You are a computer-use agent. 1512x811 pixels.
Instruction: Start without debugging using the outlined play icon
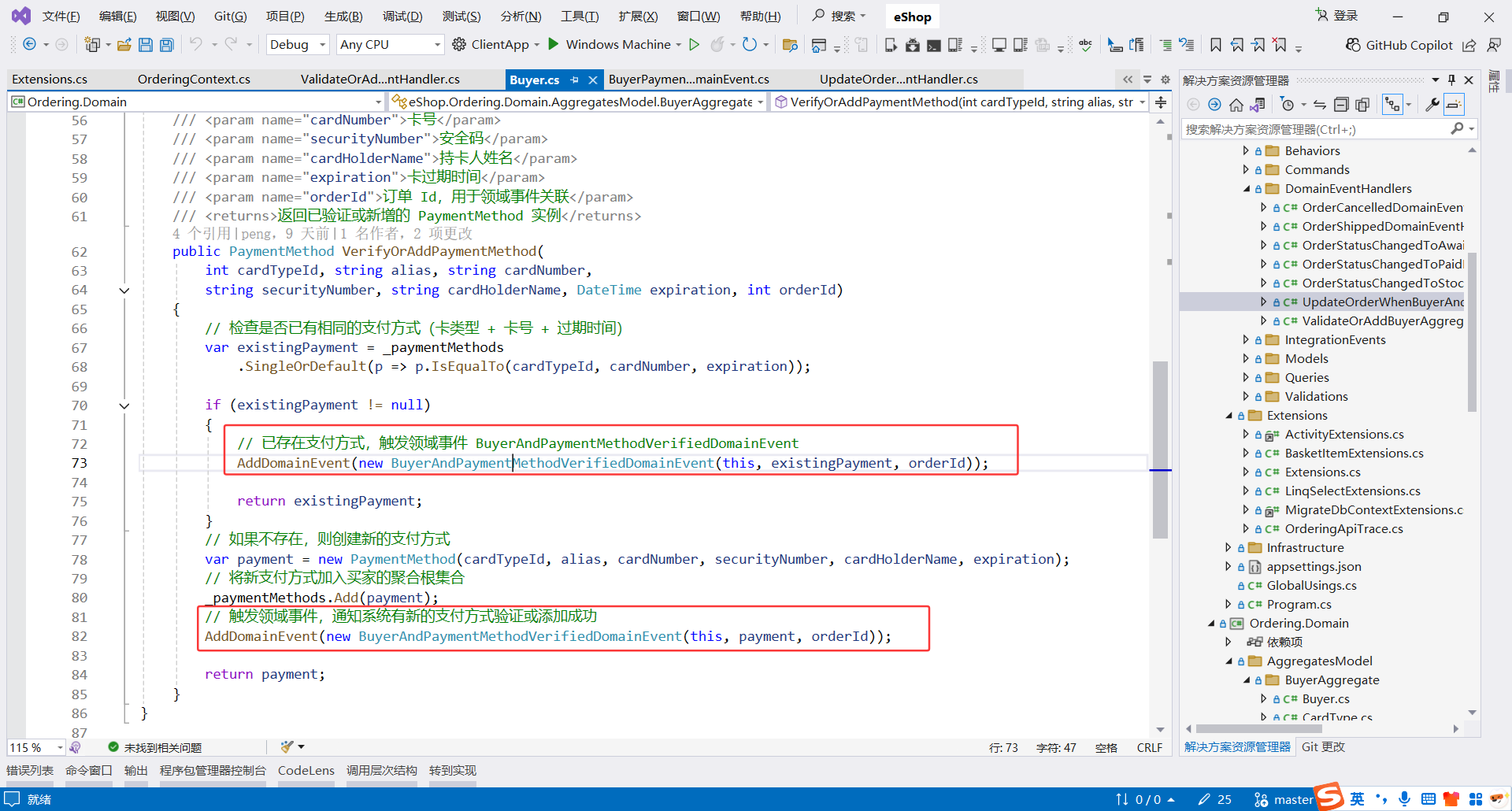point(694,44)
